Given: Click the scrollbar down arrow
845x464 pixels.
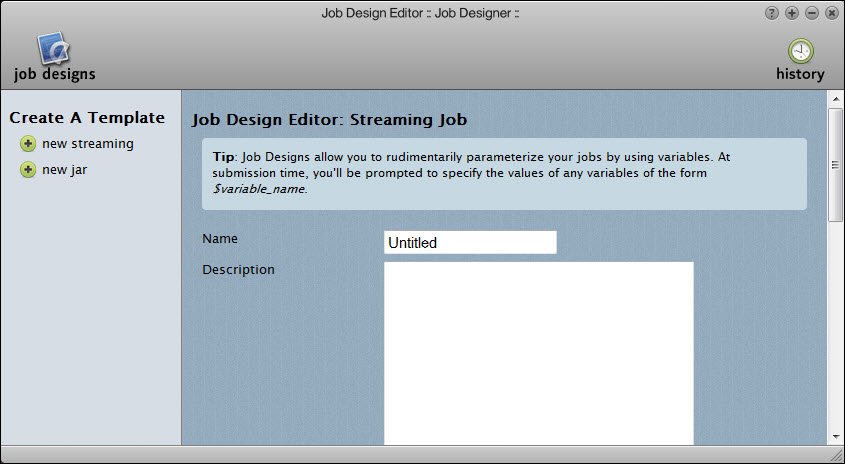Looking at the screenshot, I should (x=835, y=436).
